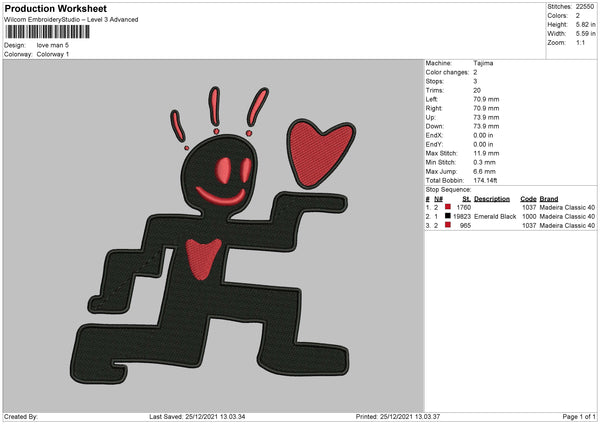Viewport: 600px width, 424px height.
Task: Click the black swatch beside Emerald Black
Action: [447, 216]
